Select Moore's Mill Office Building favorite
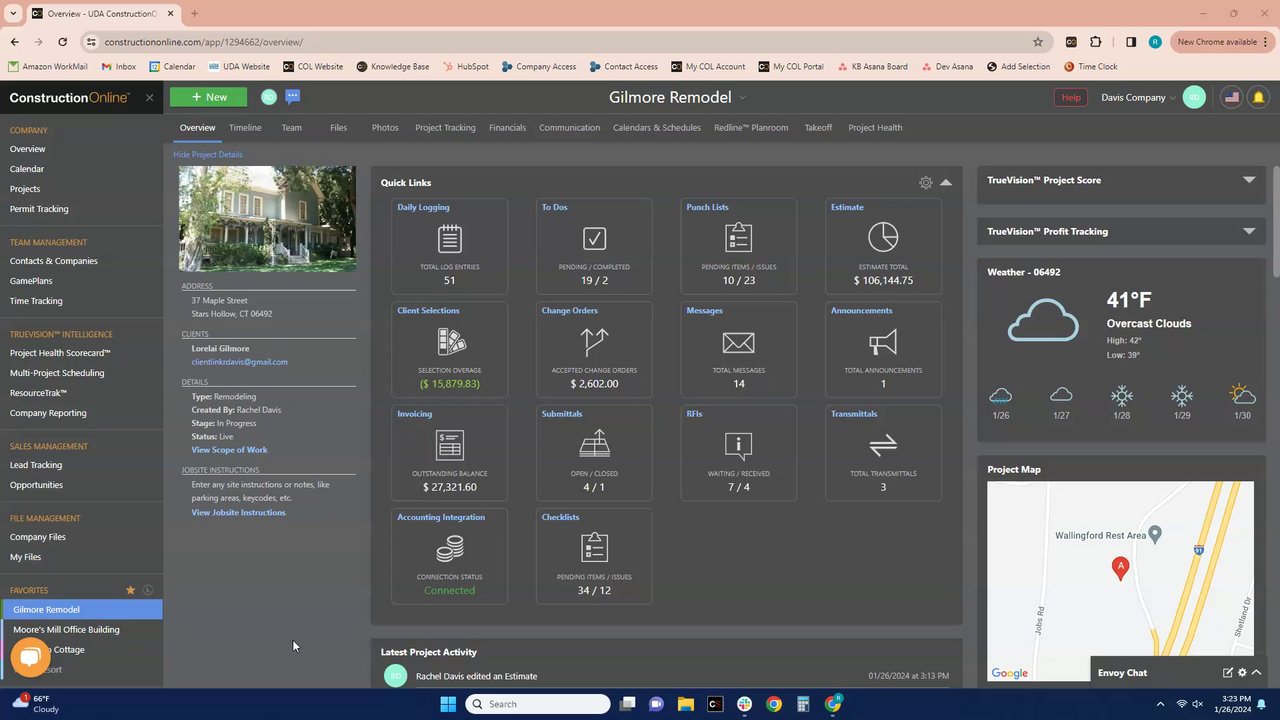Screen dimensions: 1280x720 tap(66, 630)
